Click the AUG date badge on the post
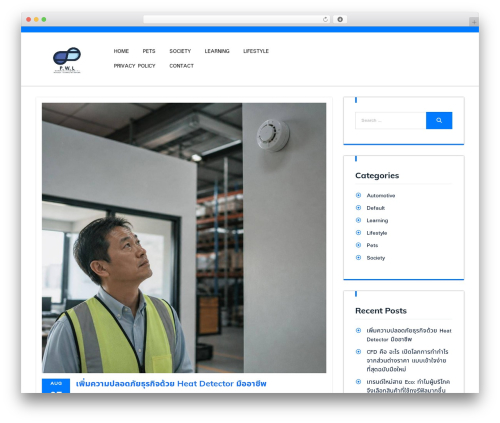 click(56, 386)
